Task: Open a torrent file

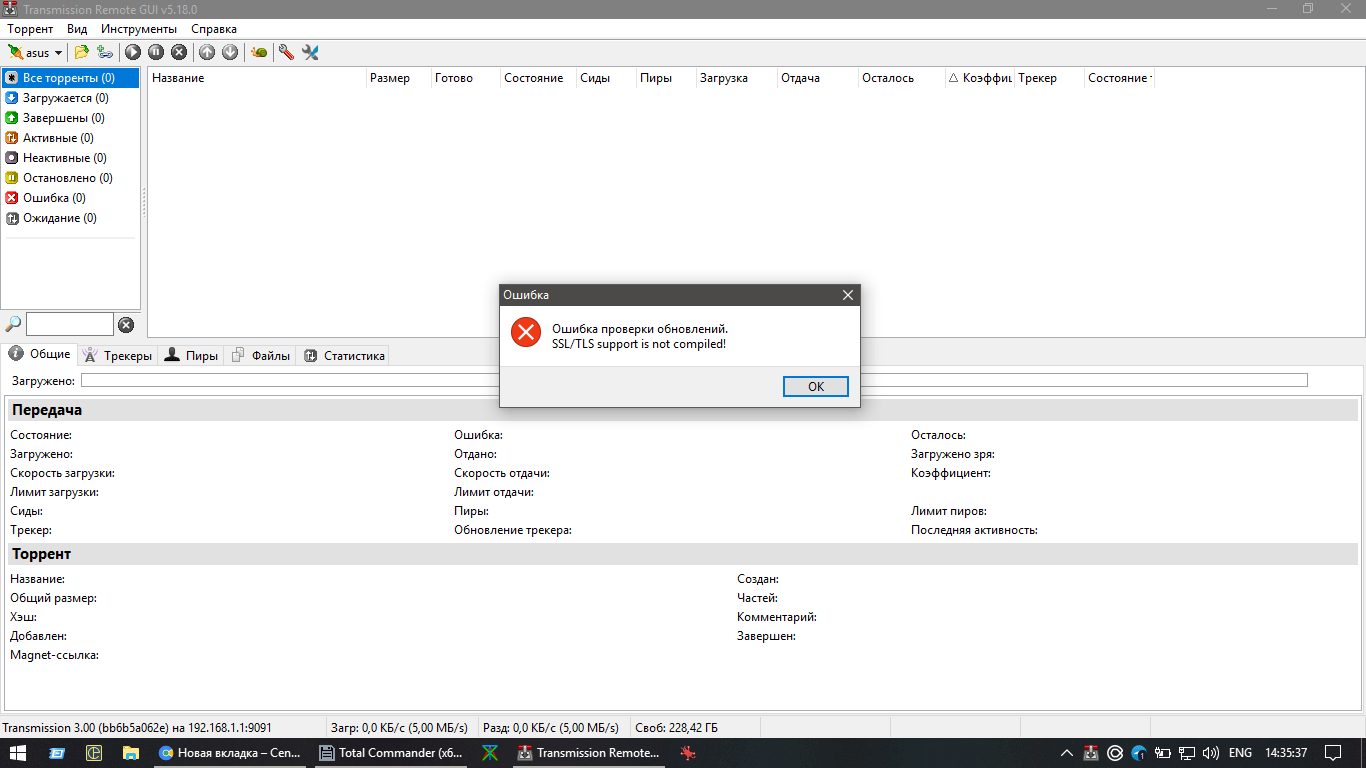Action: pos(80,52)
